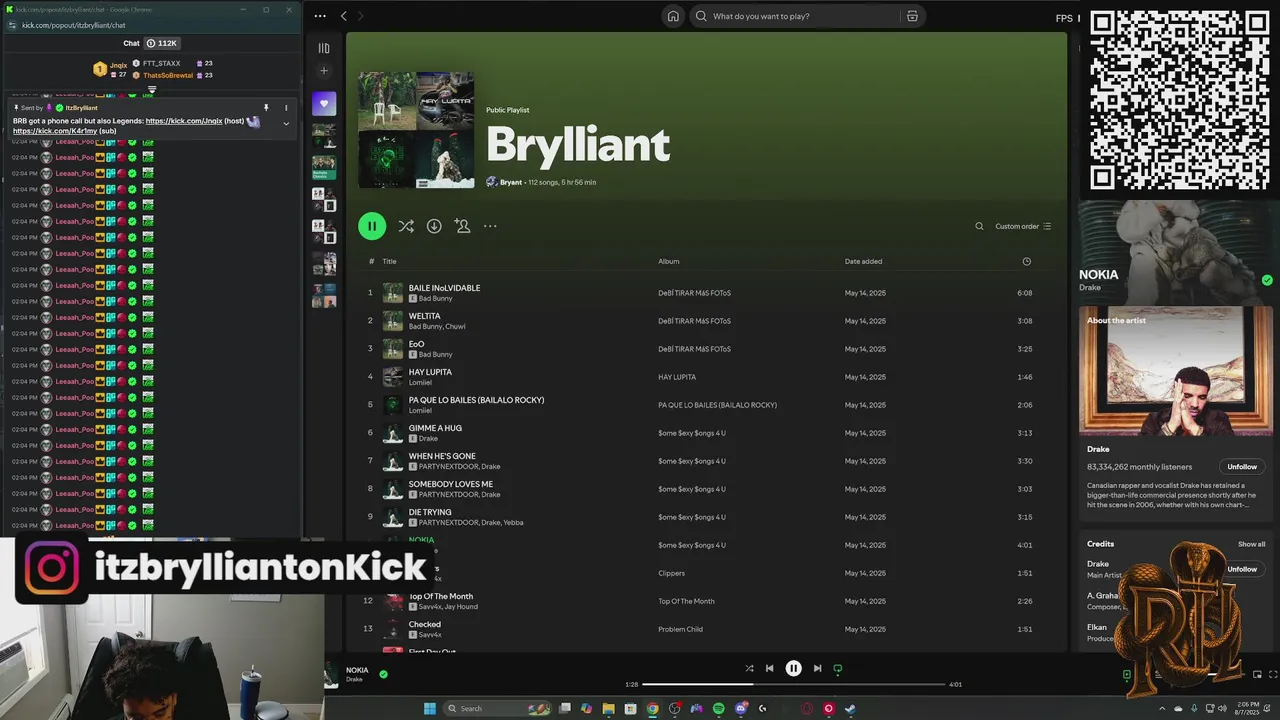Click the Windows taskbar search box
The width and height of the screenshot is (1280, 720).
[x=498, y=708]
